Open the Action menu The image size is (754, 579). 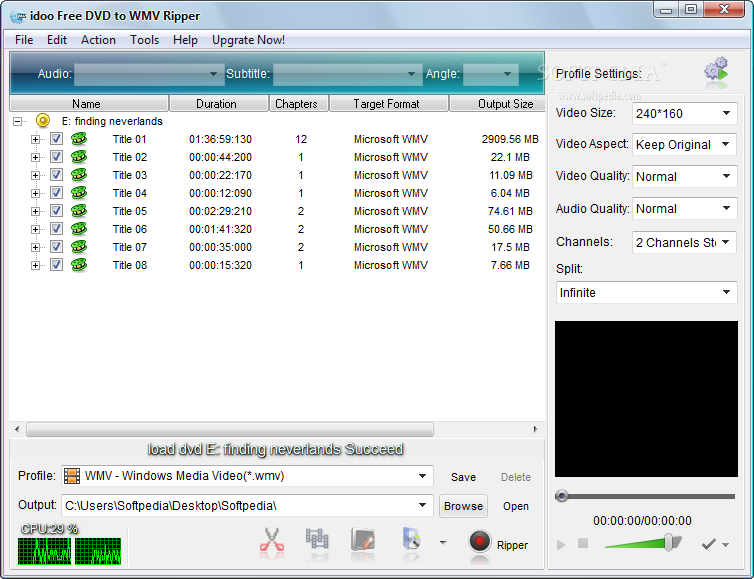pyautogui.click(x=98, y=40)
